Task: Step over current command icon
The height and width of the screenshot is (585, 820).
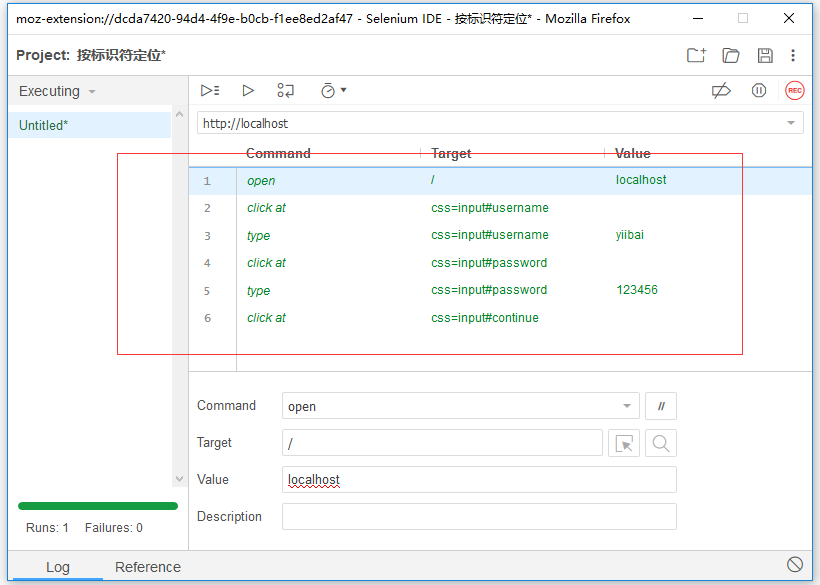Action: pyautogui.click(x=286, y=90)
